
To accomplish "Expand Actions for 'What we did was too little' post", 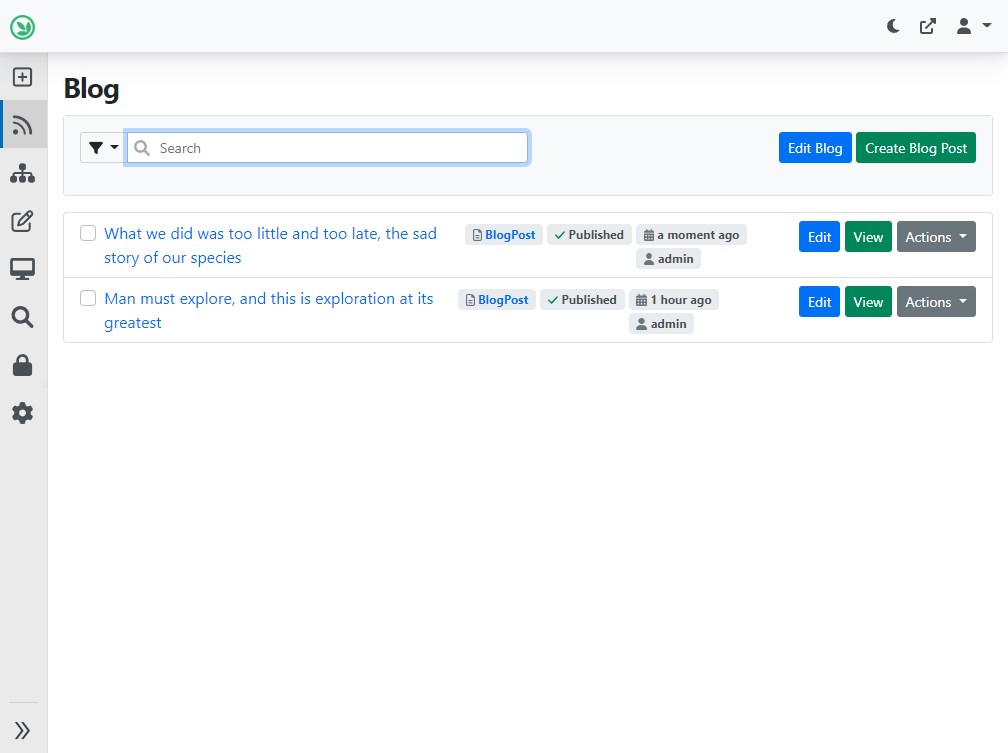I will pos(936,237).
